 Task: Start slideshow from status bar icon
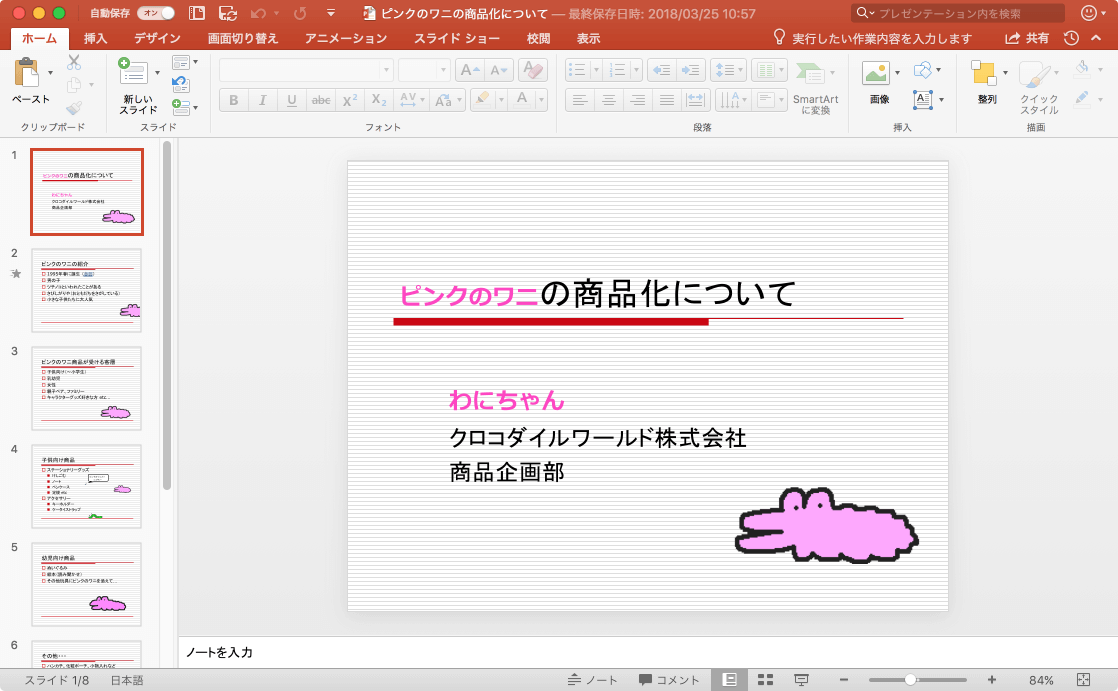[801, 680]
